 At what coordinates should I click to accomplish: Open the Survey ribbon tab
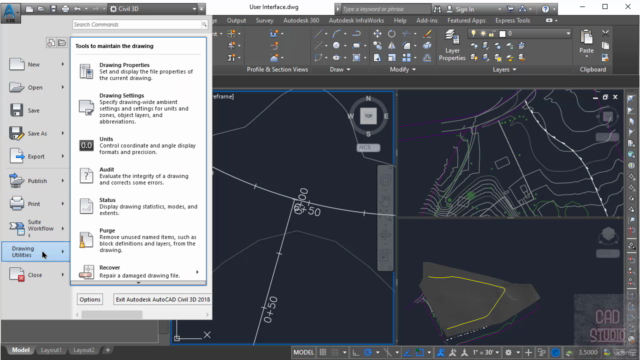[x=264, y=20]
